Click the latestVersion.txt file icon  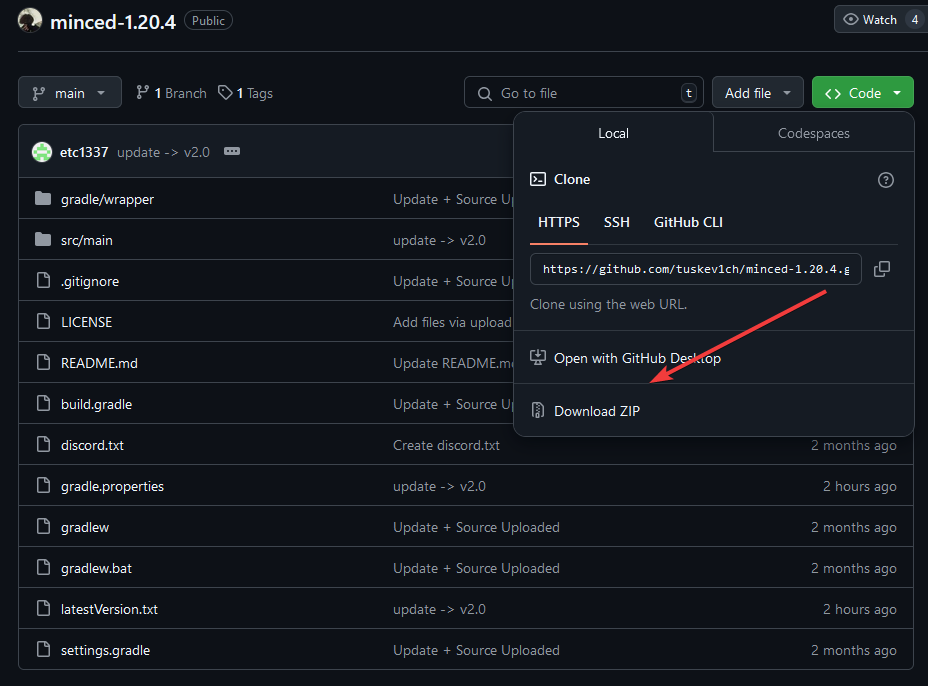tap(43, 608)
